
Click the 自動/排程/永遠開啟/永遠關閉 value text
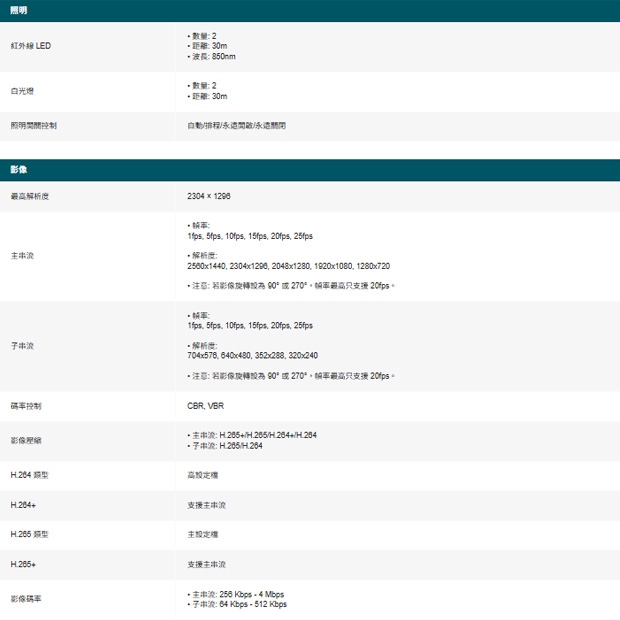pos(237,126)
